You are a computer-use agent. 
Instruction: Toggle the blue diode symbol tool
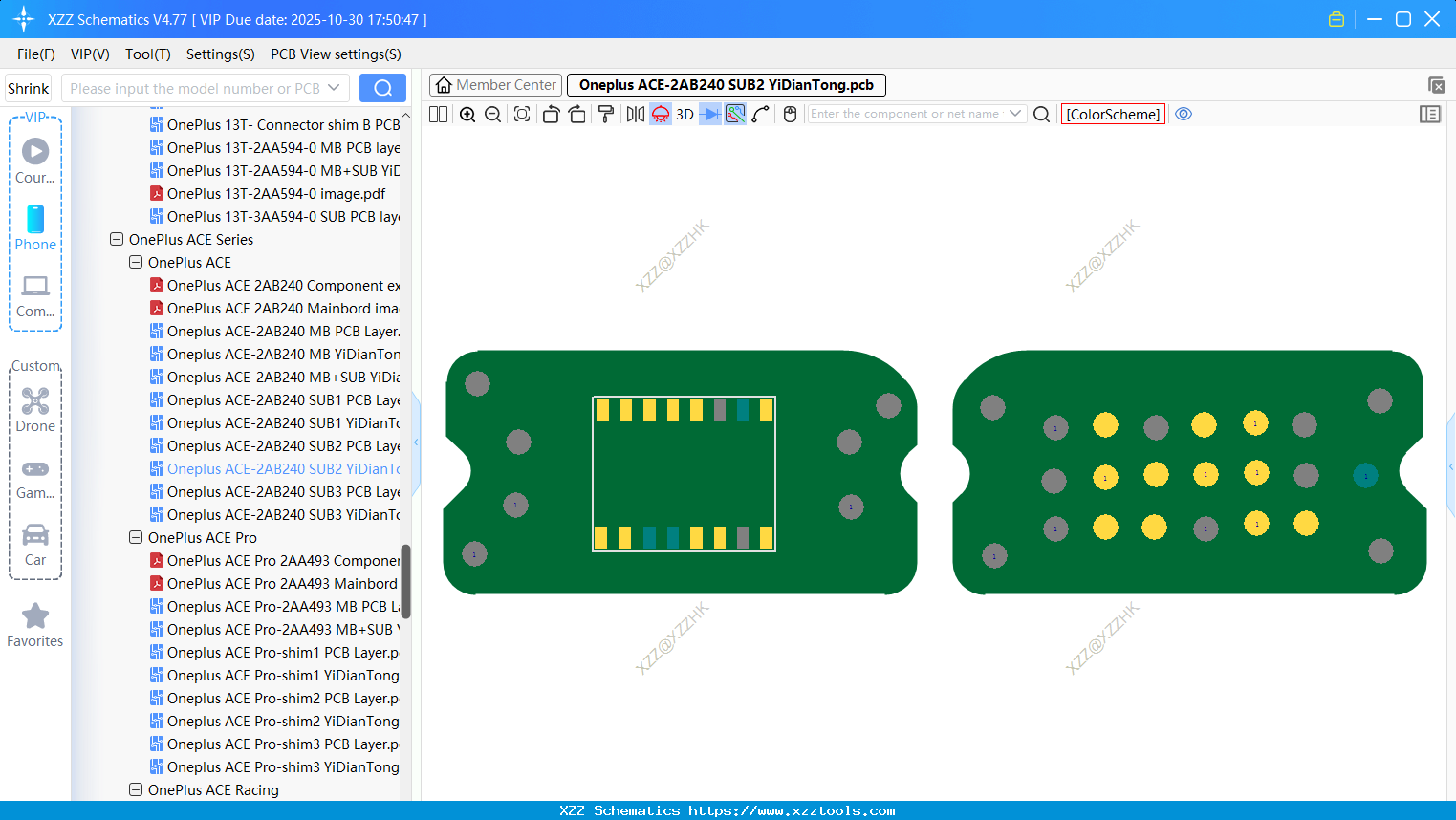pos(709,114)
